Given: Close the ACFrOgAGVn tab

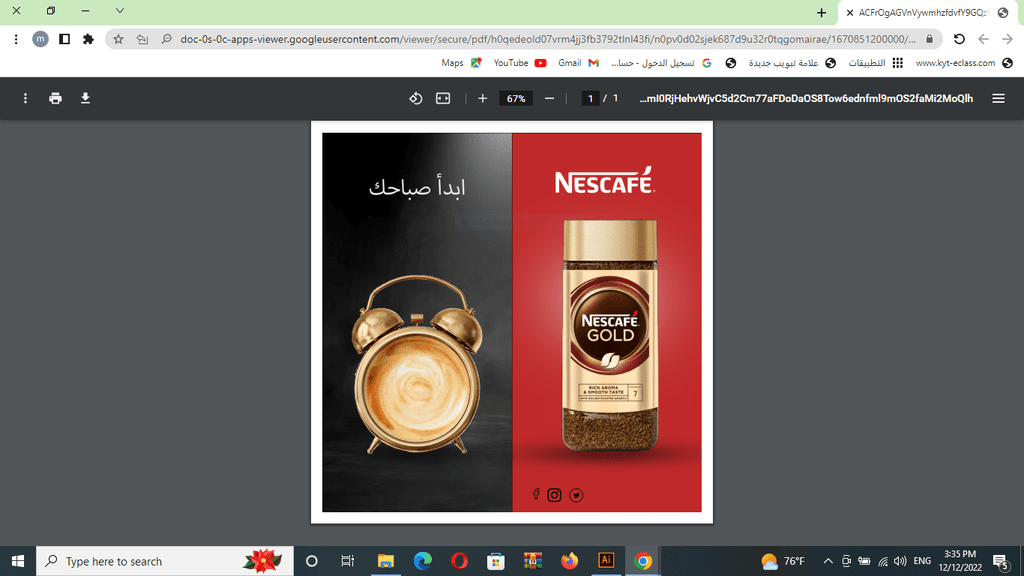Looking at the screenshot, I should (x=850, y=12).
